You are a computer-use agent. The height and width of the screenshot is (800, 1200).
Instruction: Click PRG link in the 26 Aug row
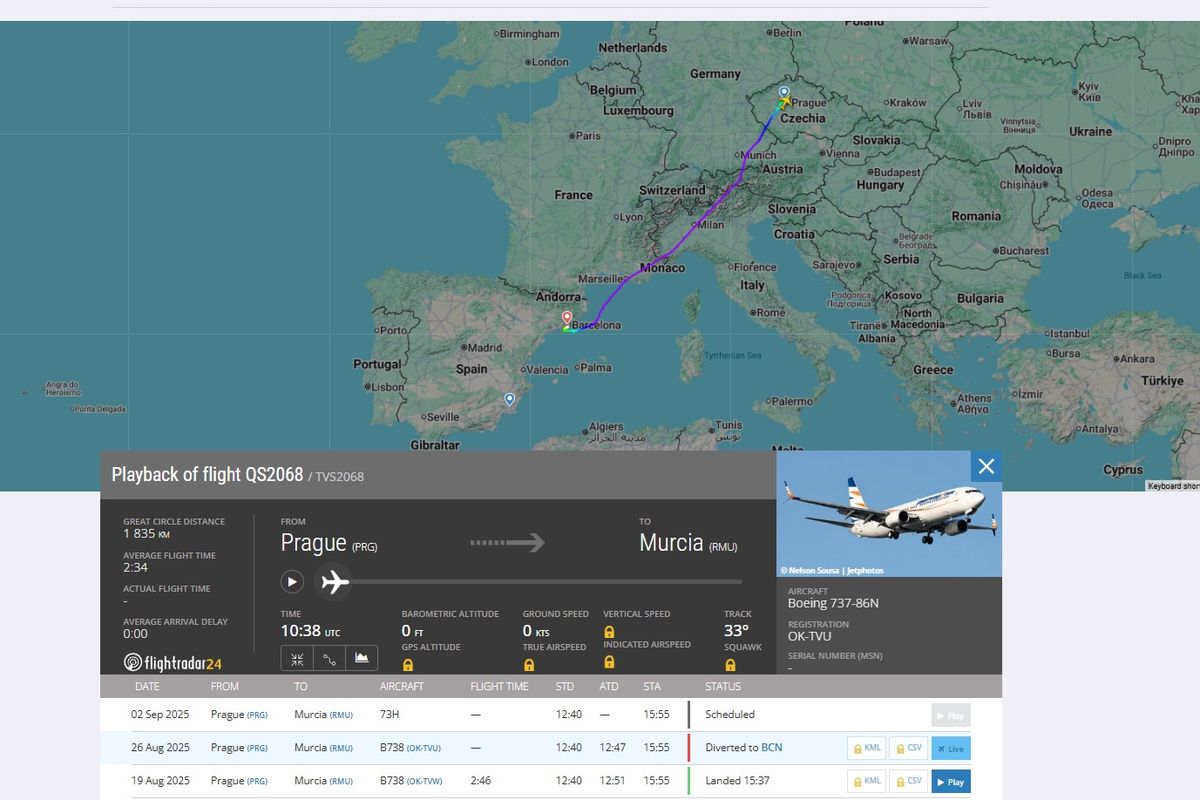[257, 748]
